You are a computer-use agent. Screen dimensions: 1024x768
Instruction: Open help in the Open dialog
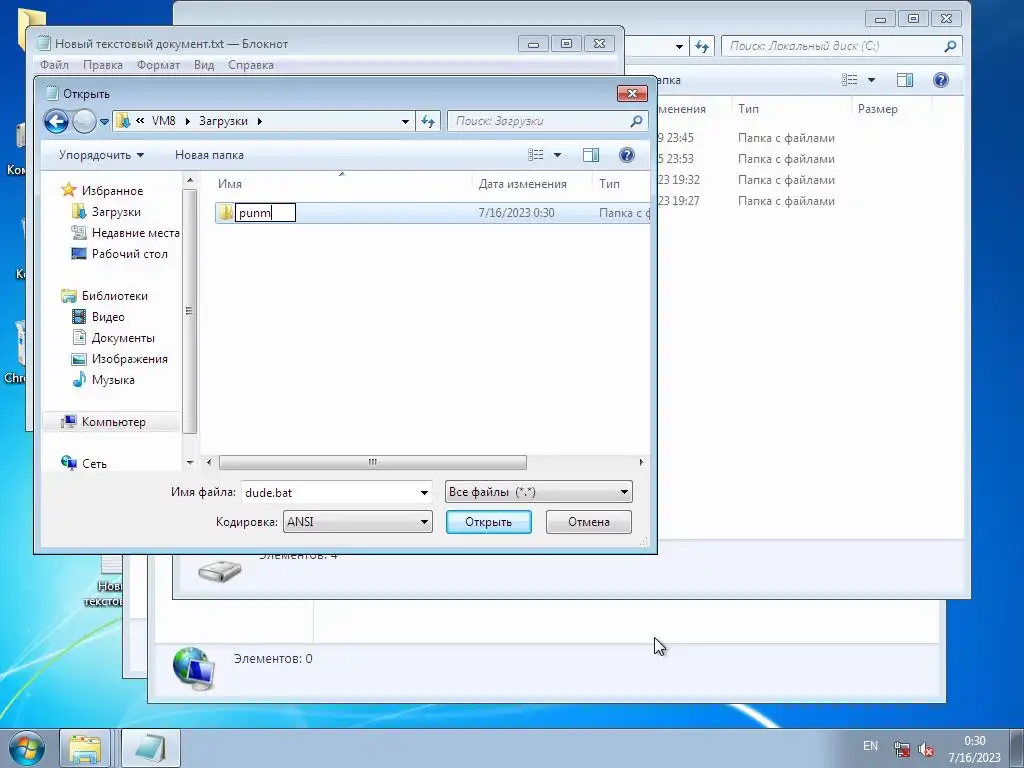(x=627, y=155)
